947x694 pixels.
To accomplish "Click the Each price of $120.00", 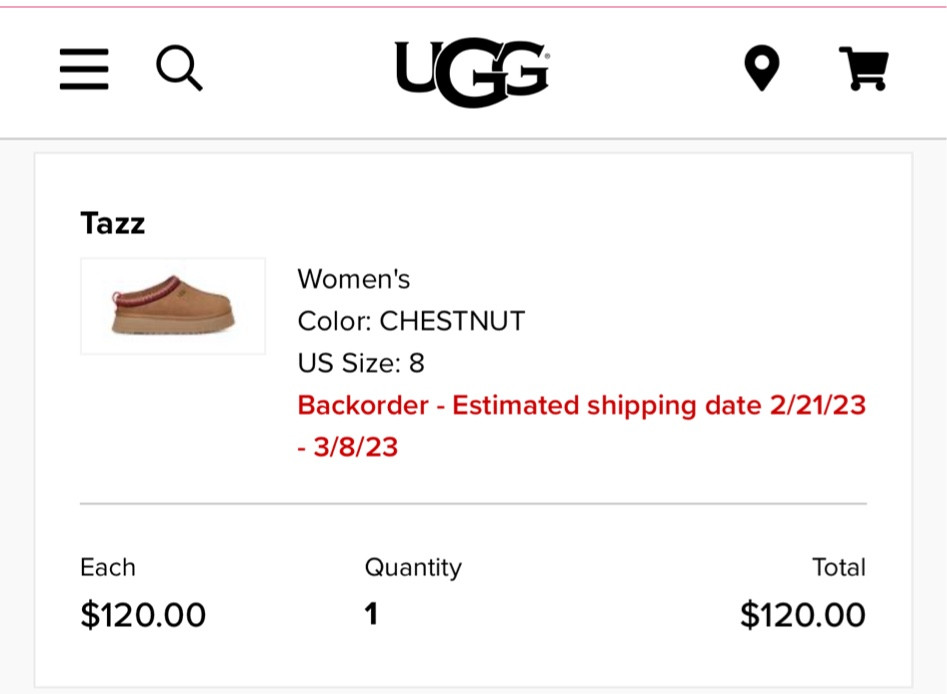I will [143, 615].
